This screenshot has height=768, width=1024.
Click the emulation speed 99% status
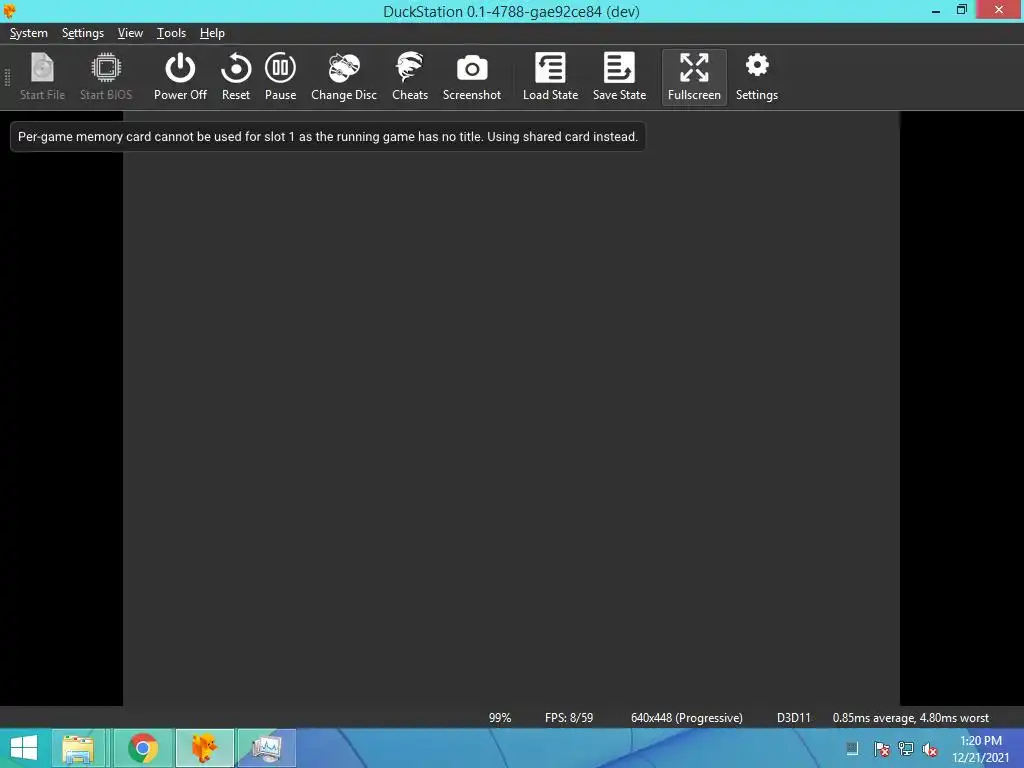[500, 718]
